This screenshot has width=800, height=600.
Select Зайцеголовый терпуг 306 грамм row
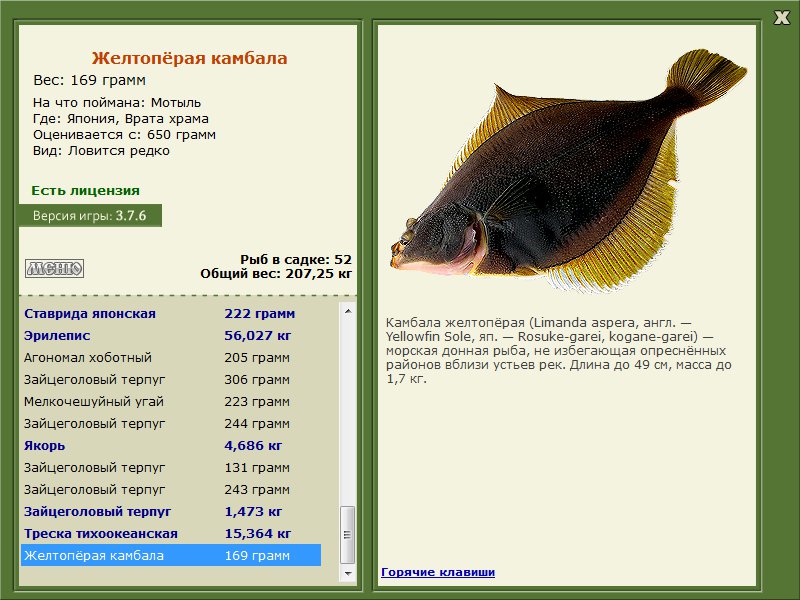[171, 380]
